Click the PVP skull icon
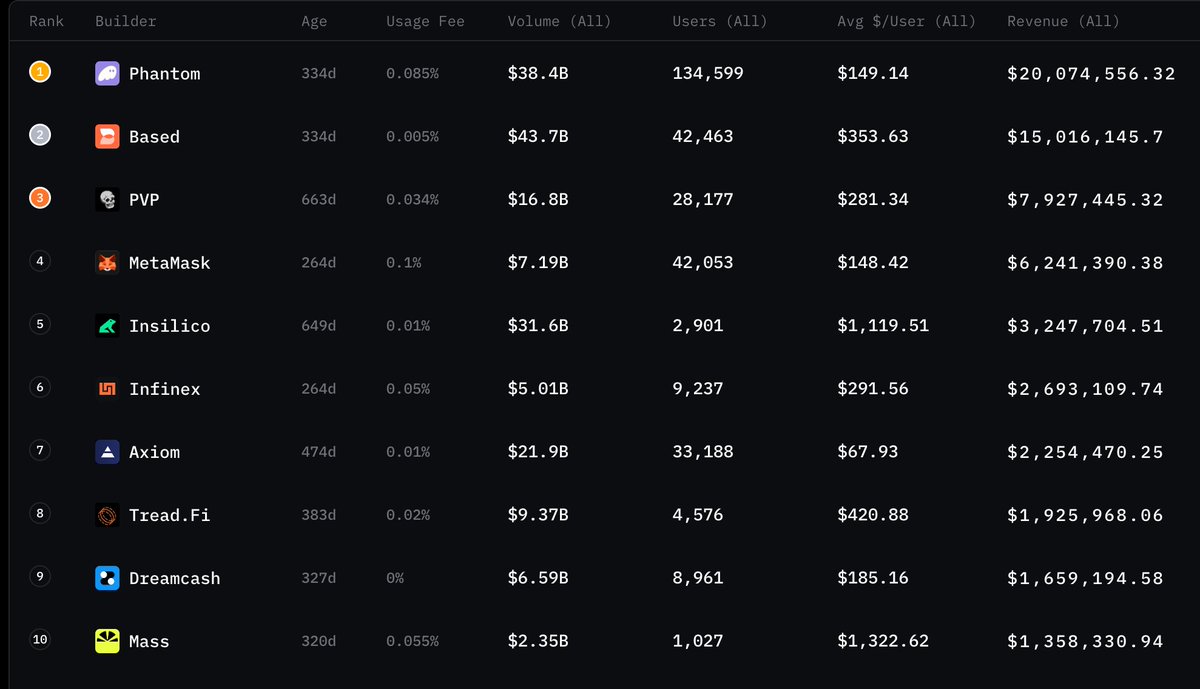The image size is (1200, 689). click(107, 199)
